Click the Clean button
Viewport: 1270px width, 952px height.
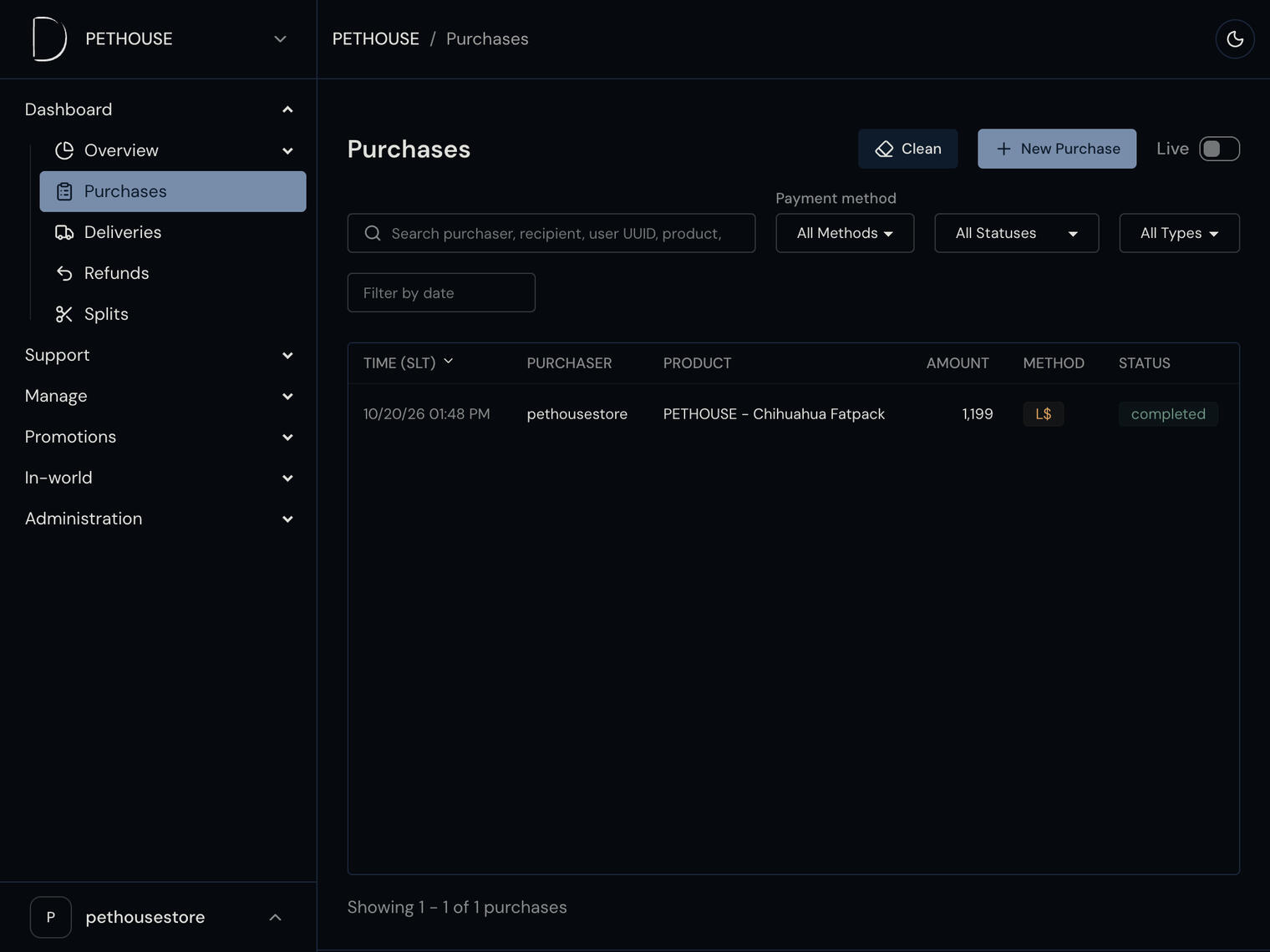908,149
